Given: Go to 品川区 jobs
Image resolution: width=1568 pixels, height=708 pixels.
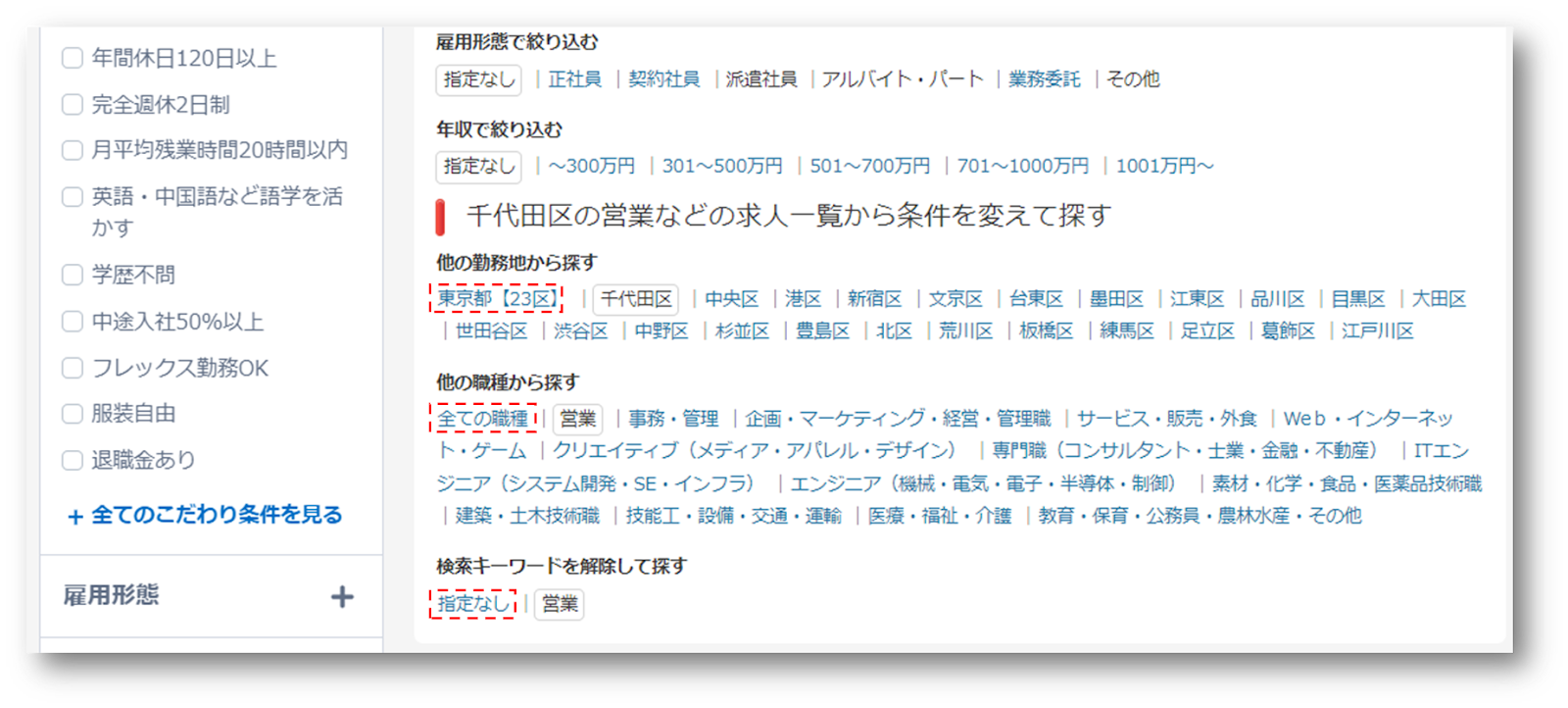Looking at the screenshot, I should [x=1277, y=299].
